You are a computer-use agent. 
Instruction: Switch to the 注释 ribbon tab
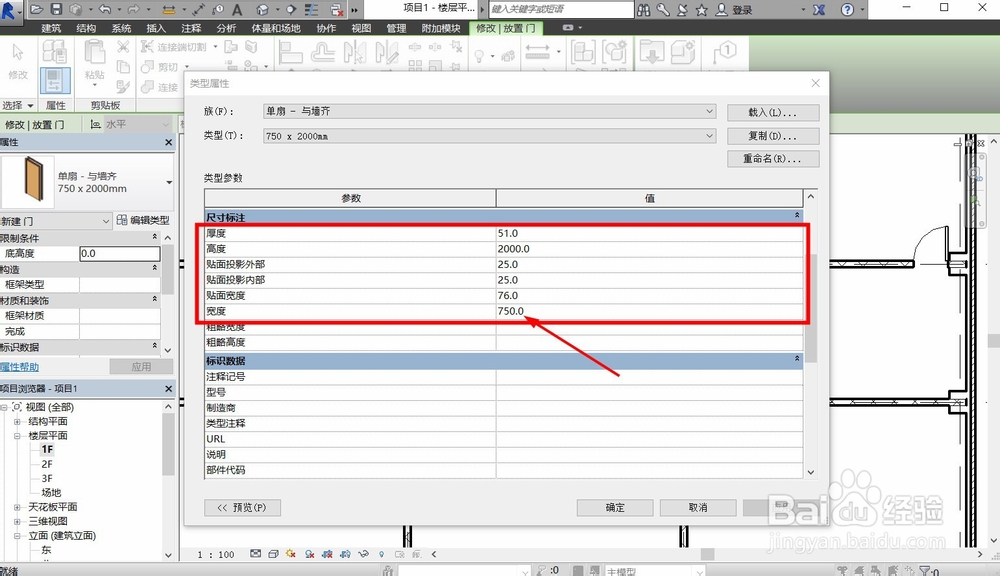[191, 28]
